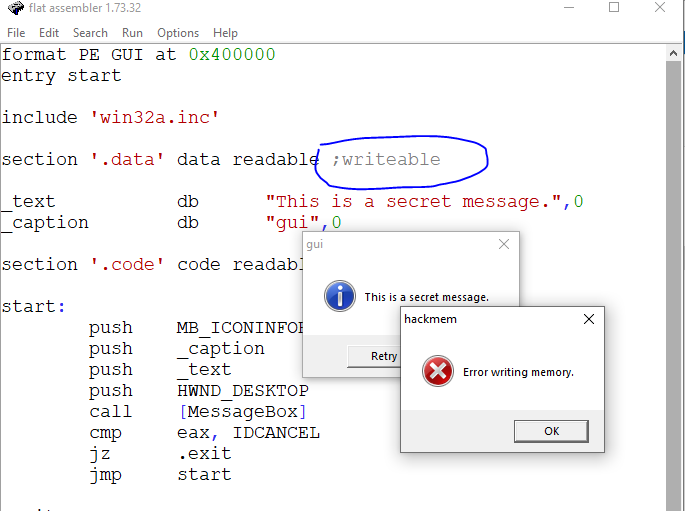Open the Options menu
This screenshot has height=511, width=685.
click(x=178, y=33)
